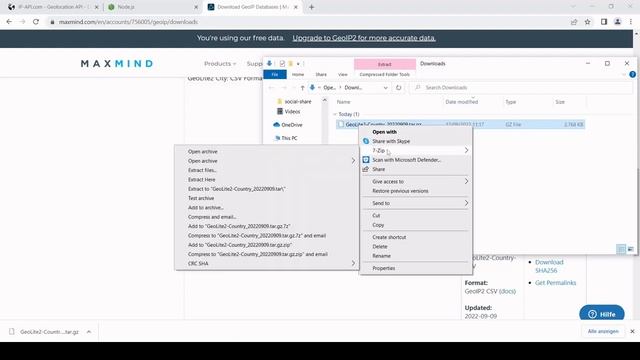The height and width of the screenshot is (360, 640).
Task: Choose Rename from the context menu
Action: pyautogui.click(x=382, y=256)
